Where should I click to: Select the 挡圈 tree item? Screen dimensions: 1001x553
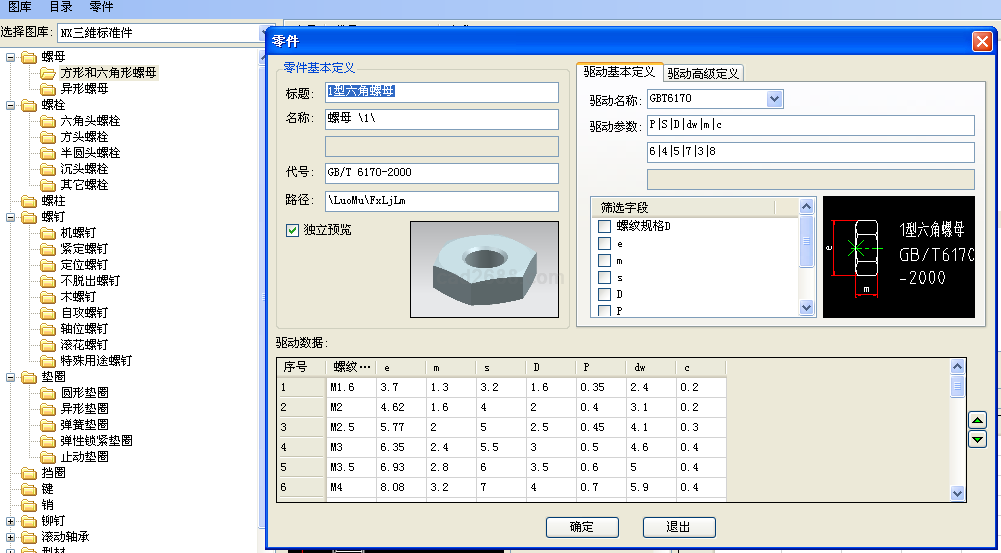coord(54,473)
